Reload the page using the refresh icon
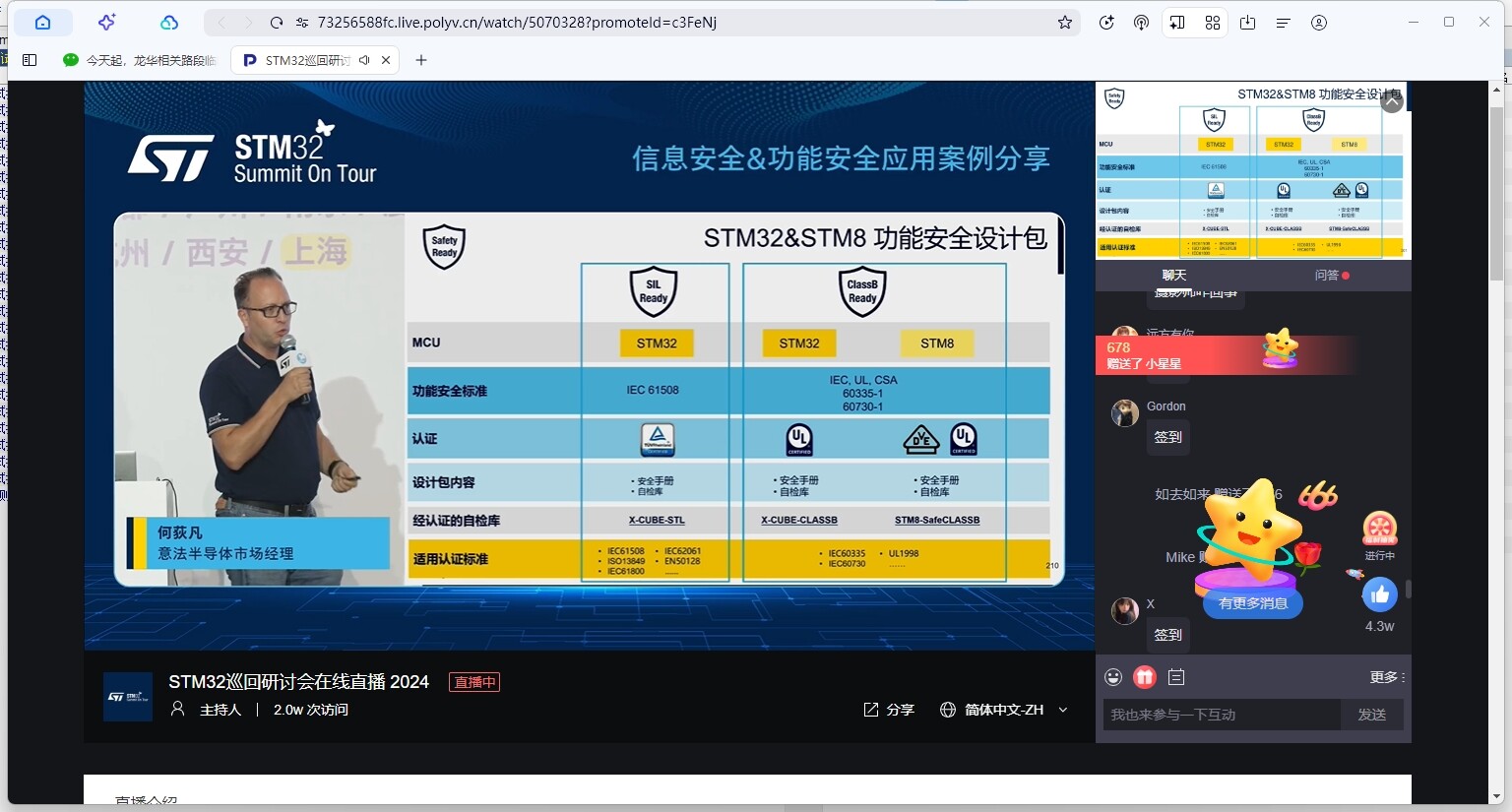This screenshot has width=1512, height=812. 277,23
